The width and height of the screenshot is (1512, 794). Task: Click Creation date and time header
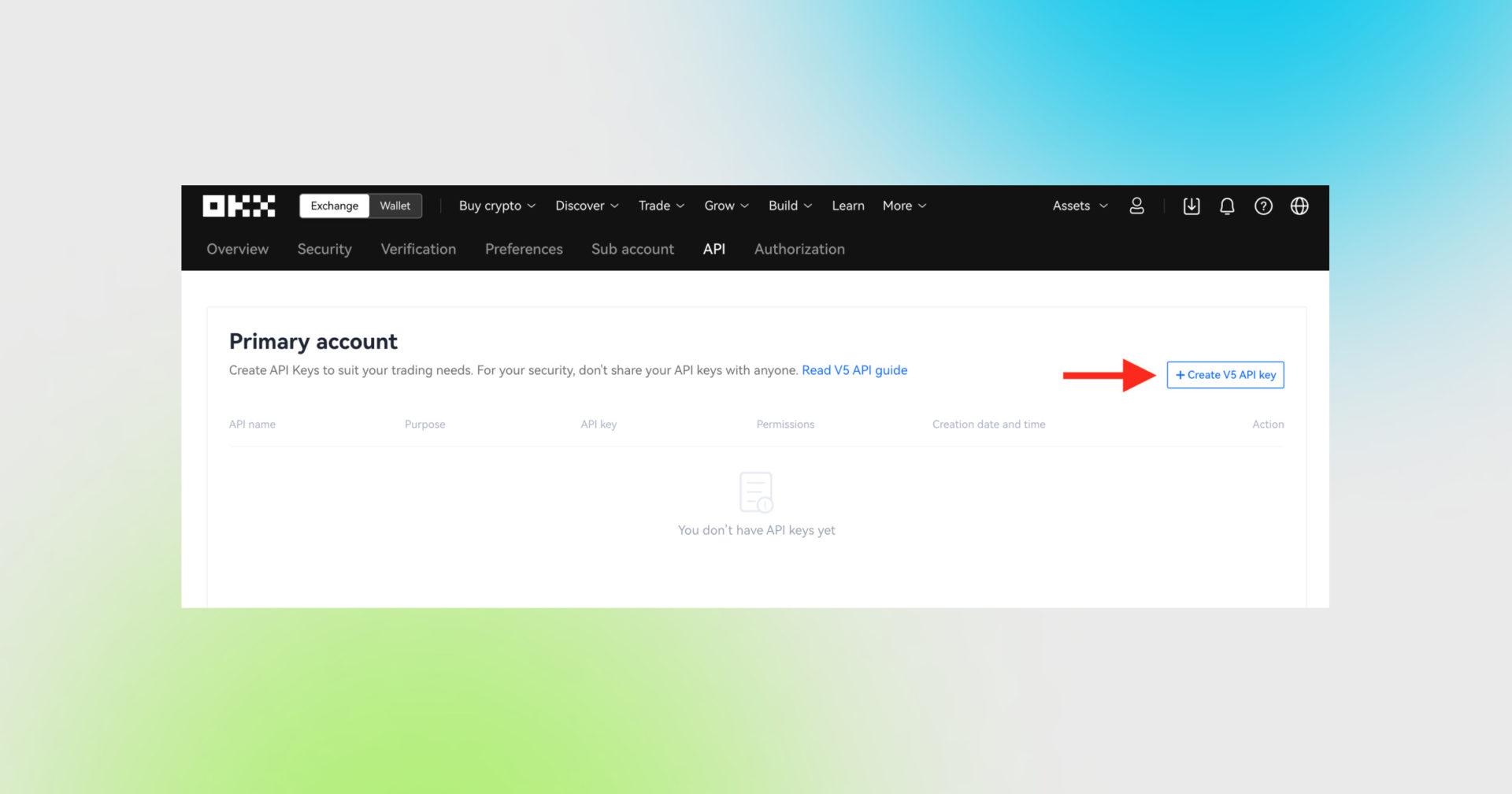click(x=988, y=424)
